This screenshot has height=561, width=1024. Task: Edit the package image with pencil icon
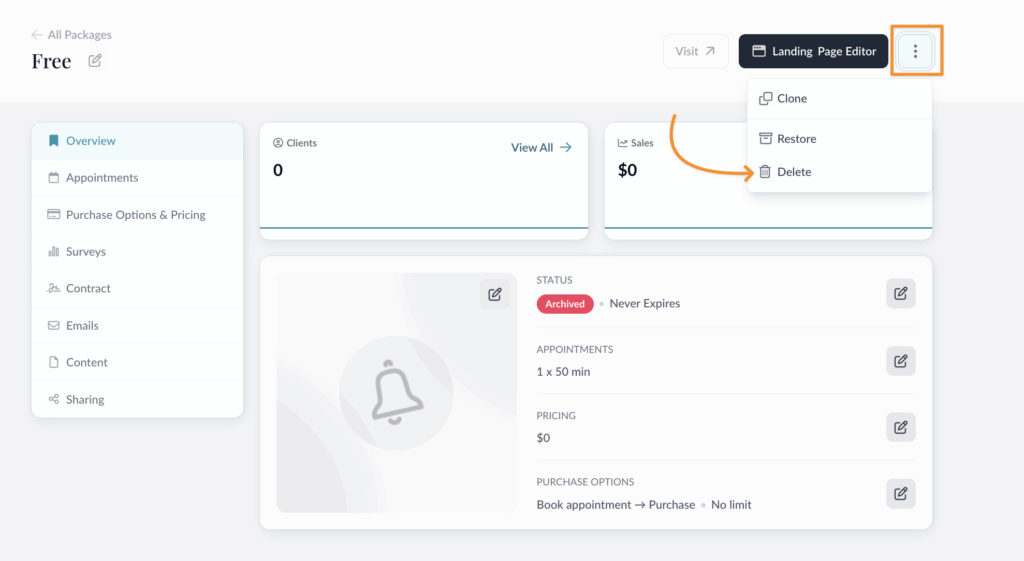tap(494, 294)
